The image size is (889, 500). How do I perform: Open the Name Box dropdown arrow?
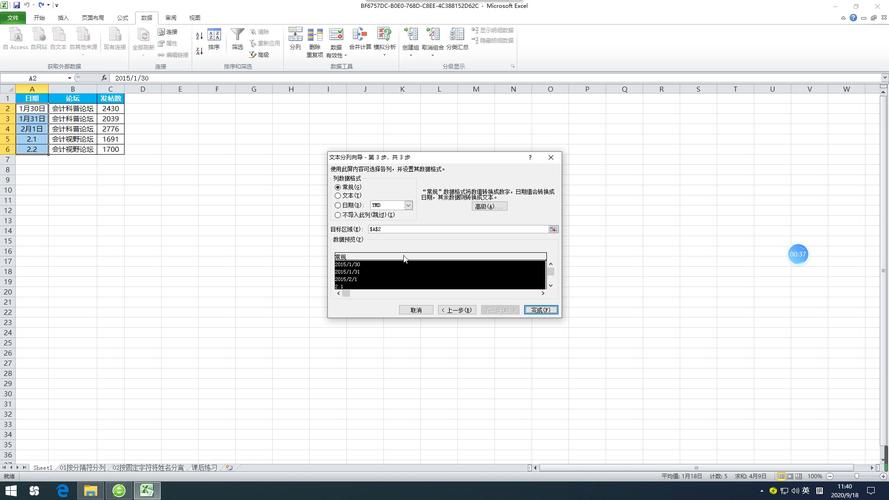pos(70,78)
